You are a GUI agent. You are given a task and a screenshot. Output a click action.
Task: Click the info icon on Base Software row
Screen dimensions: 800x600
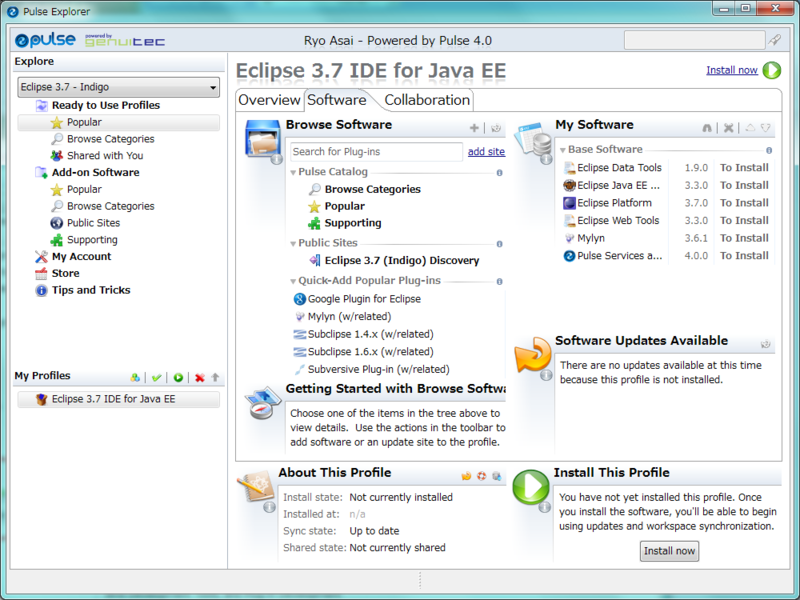point(769,151)
